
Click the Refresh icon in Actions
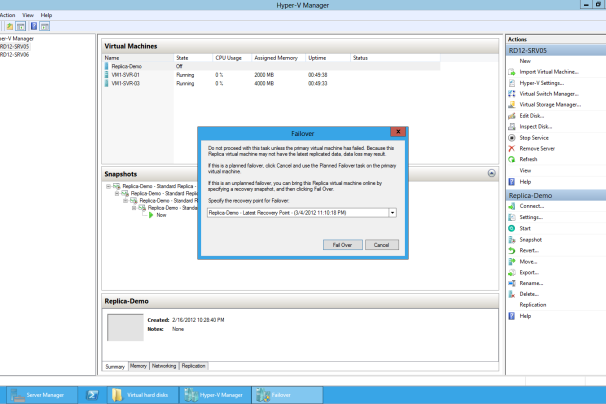[x=512, y=159]
